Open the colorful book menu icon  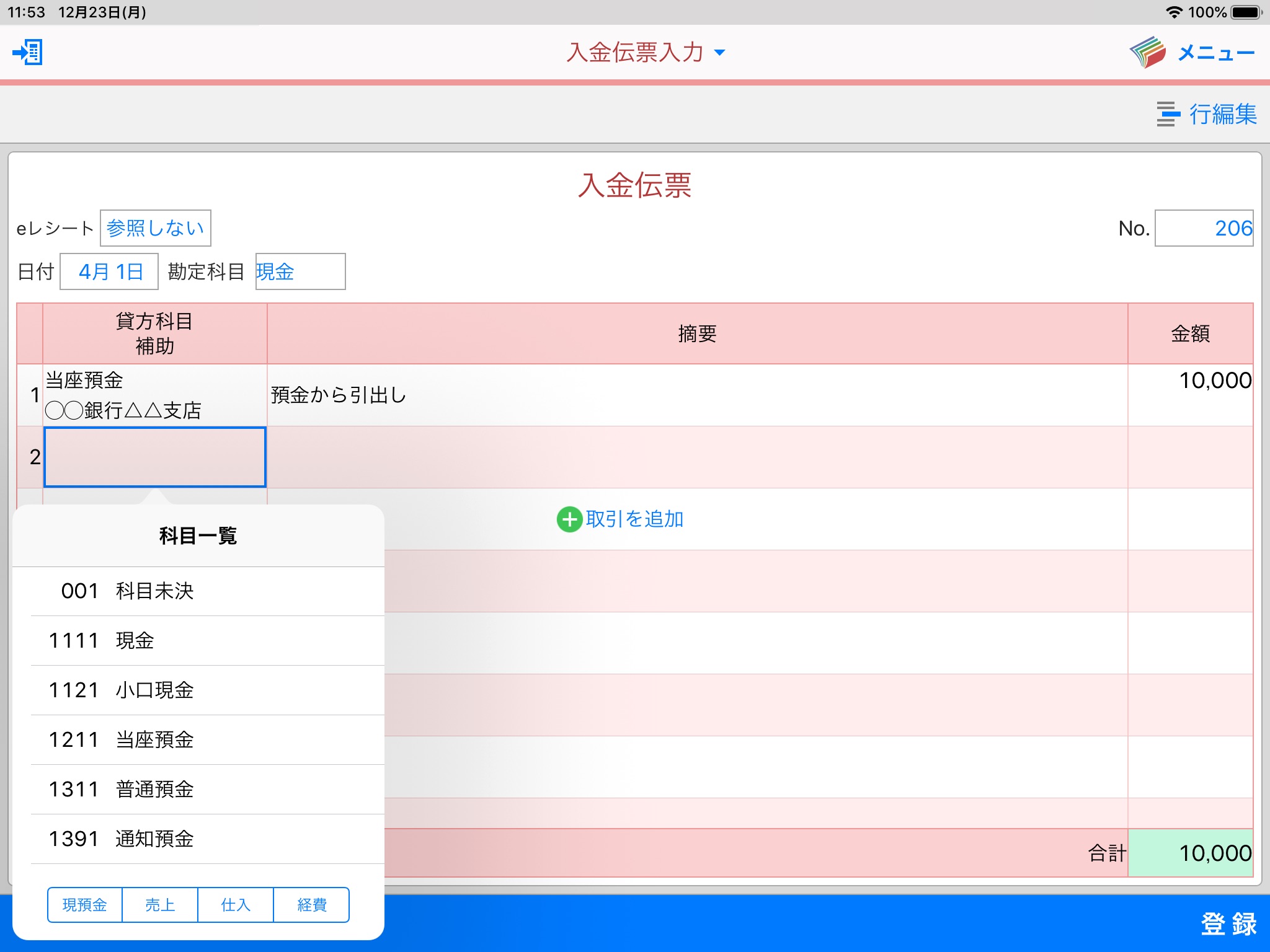[1148, 52]
